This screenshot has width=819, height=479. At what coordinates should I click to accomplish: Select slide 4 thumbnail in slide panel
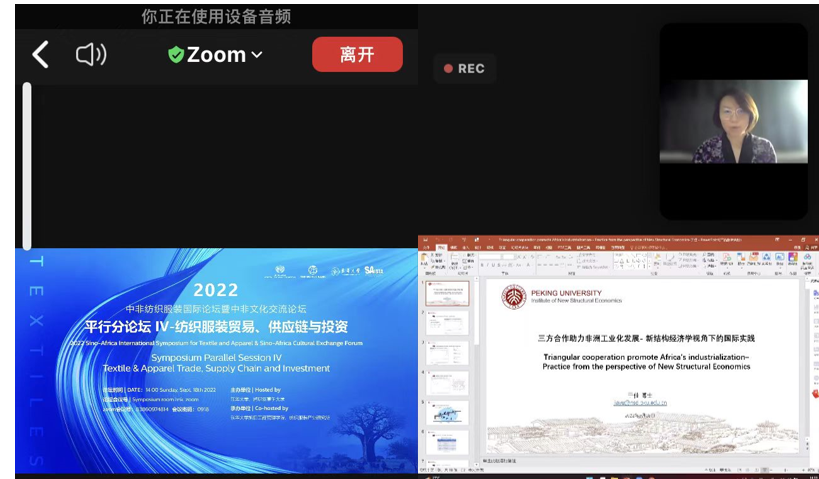(x=447, y=383)
